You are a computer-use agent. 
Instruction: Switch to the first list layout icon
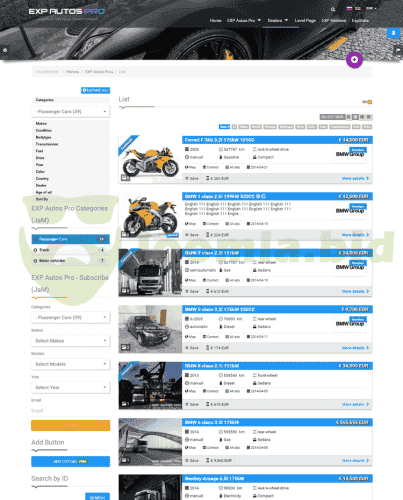click(x=349, y=117)
